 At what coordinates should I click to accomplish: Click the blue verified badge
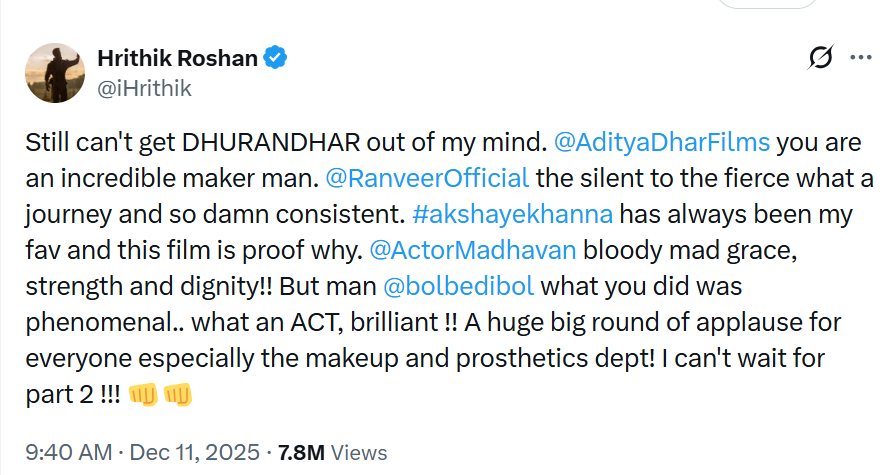click(x=276, y=59)
